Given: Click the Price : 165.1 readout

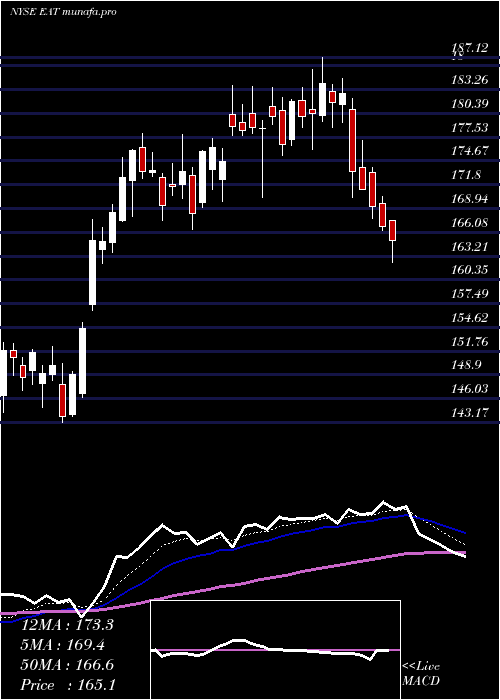Looking at the screenshot, I should [67, 685].
